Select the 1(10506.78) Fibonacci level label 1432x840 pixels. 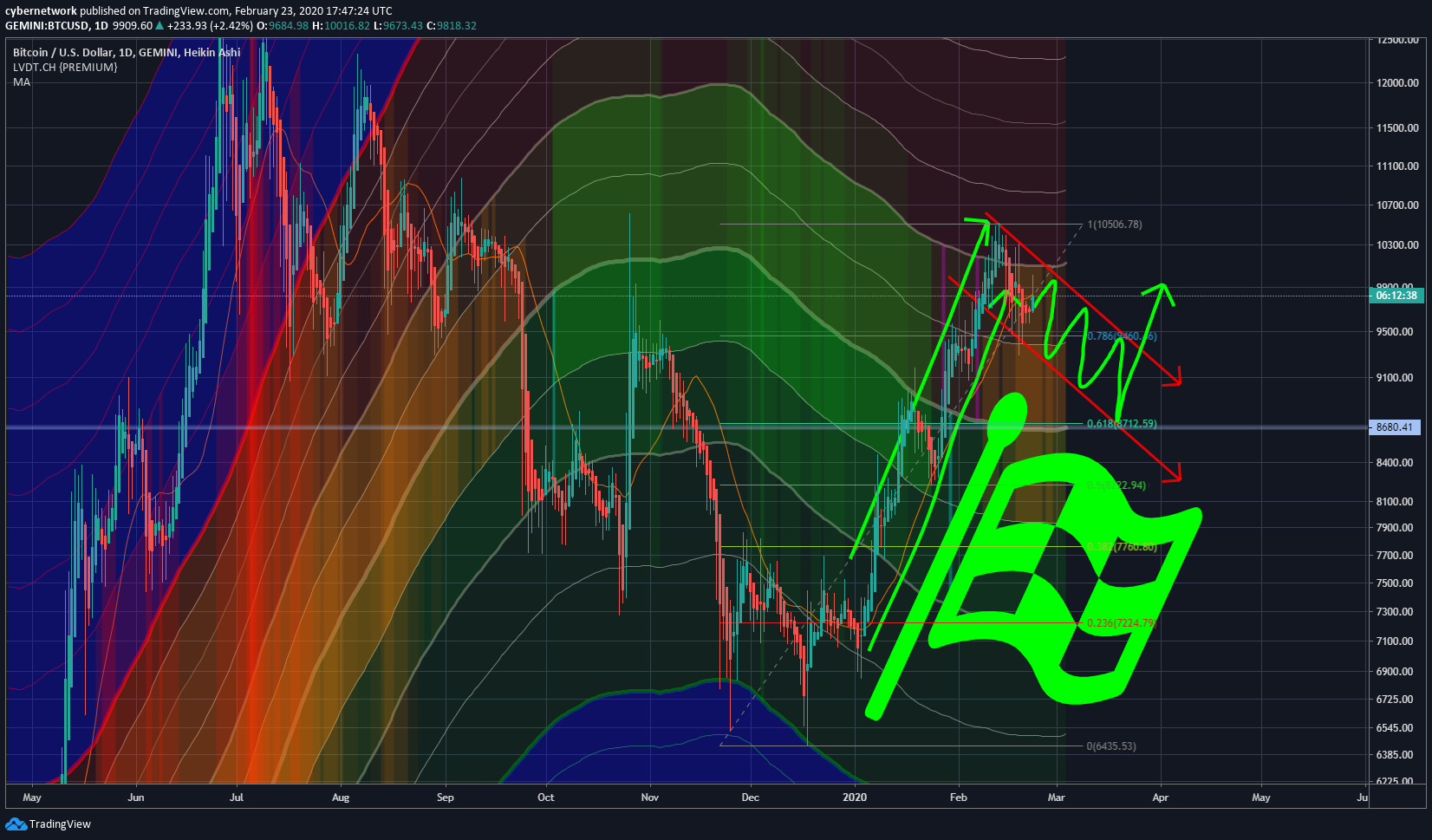1115,224
